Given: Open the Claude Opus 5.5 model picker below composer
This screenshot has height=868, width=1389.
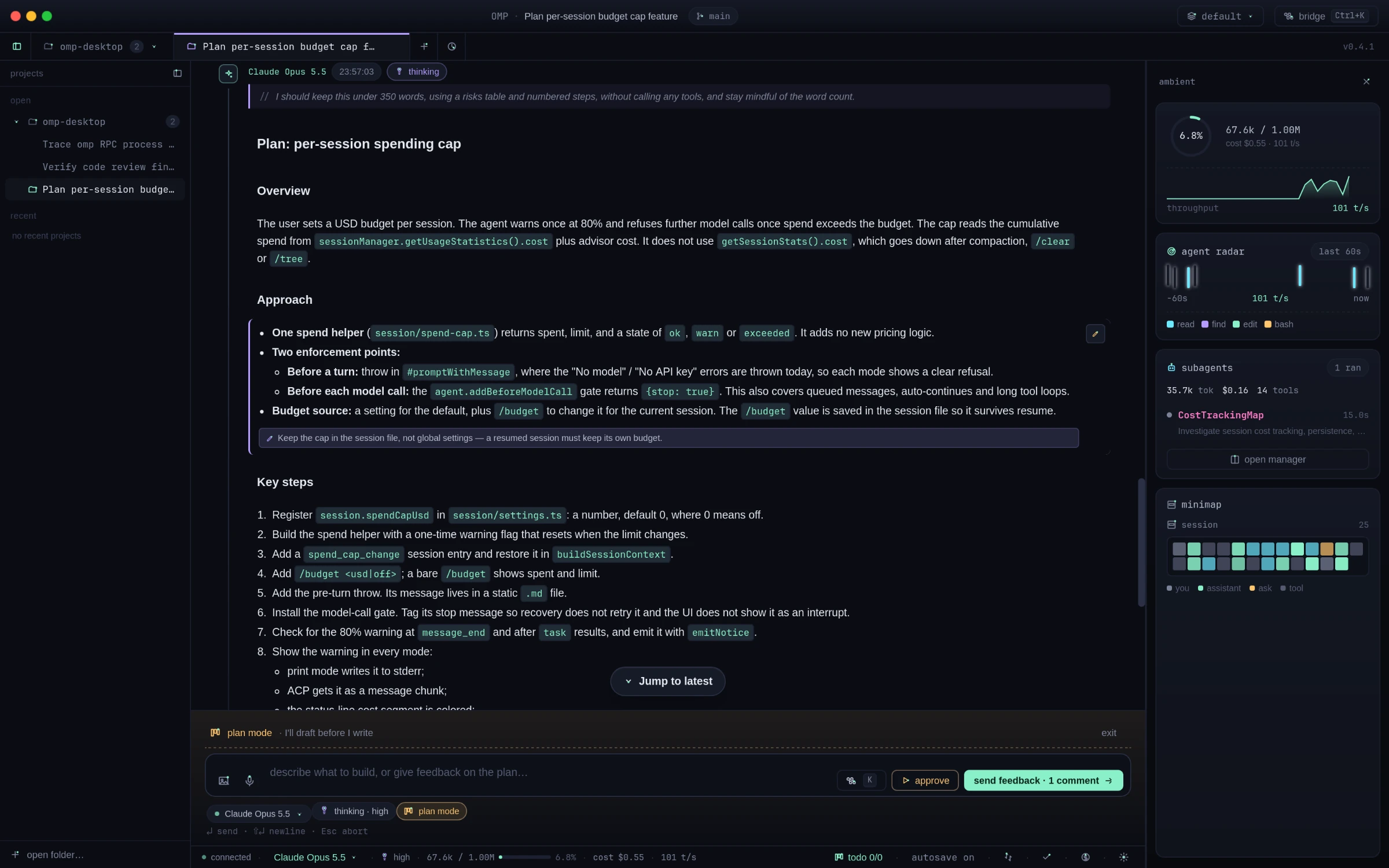Looking at the screenshot, I should point(258,813).
